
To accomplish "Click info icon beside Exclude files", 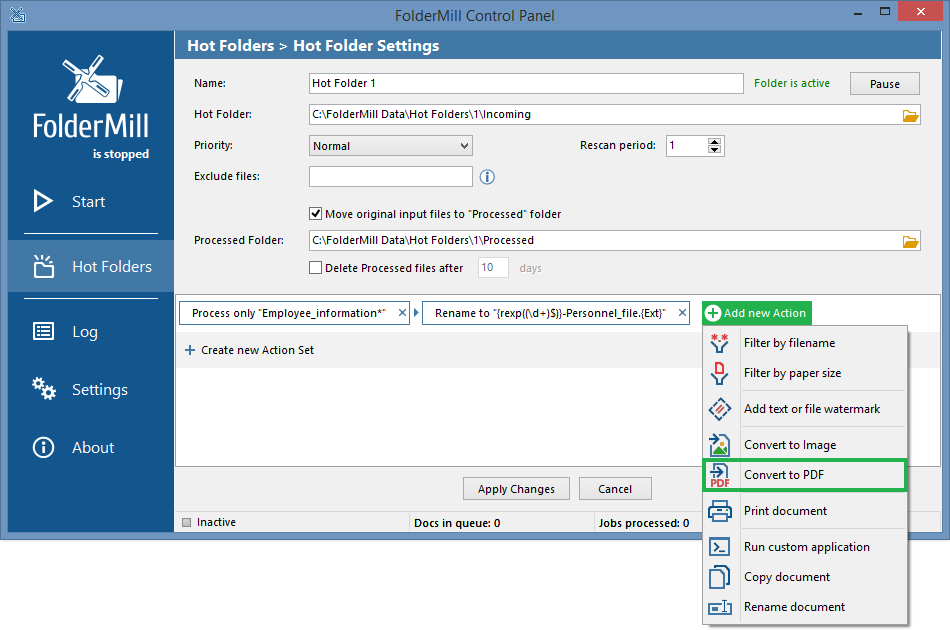I will coord(487,177).
